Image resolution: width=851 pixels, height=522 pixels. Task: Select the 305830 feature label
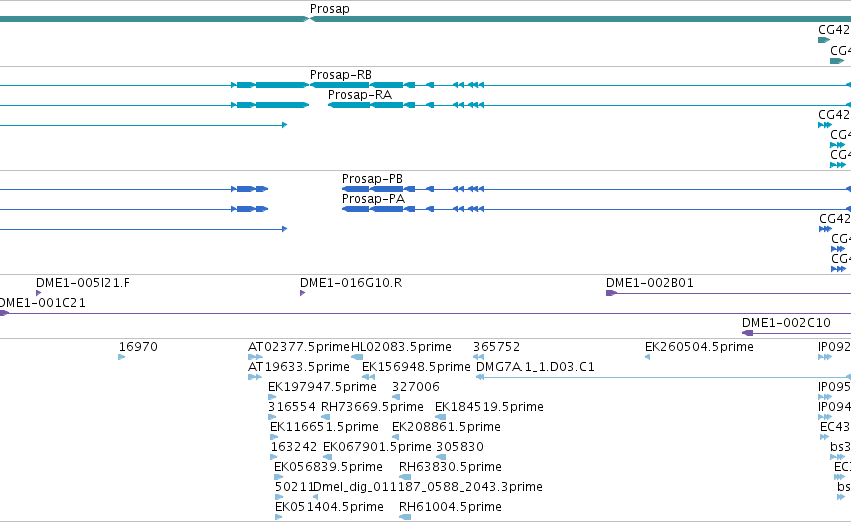coord(460,447)
